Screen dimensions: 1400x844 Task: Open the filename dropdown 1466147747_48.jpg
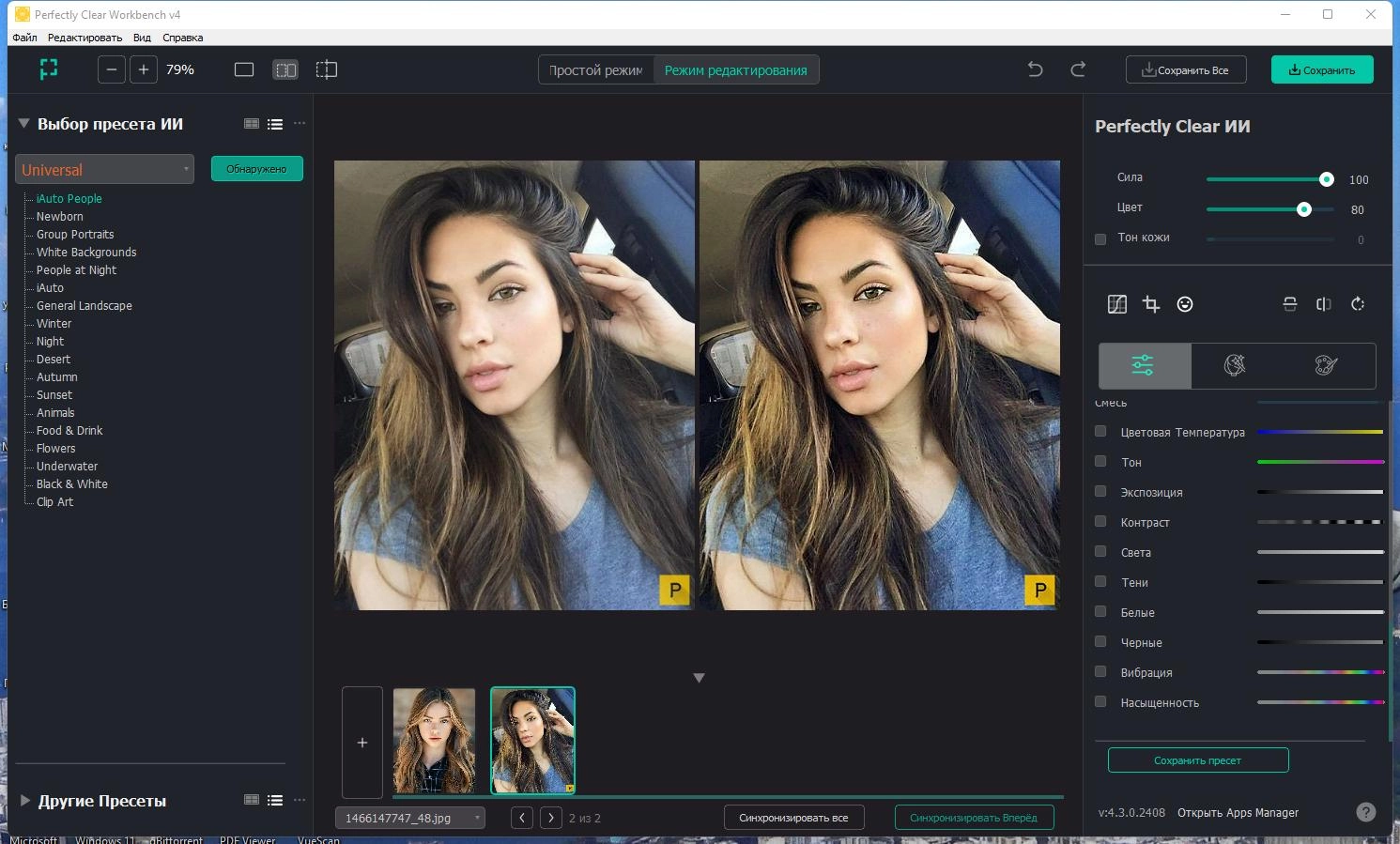410,818
